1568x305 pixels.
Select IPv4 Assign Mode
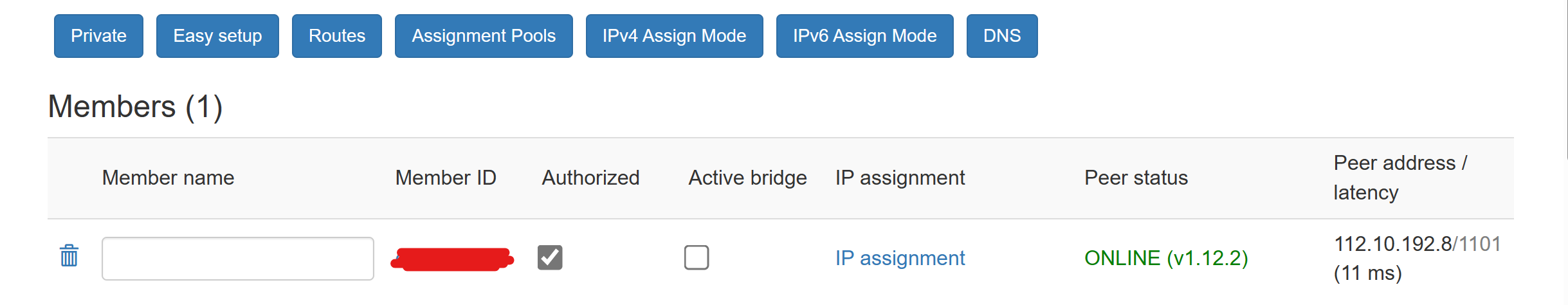tap(674, 36)
